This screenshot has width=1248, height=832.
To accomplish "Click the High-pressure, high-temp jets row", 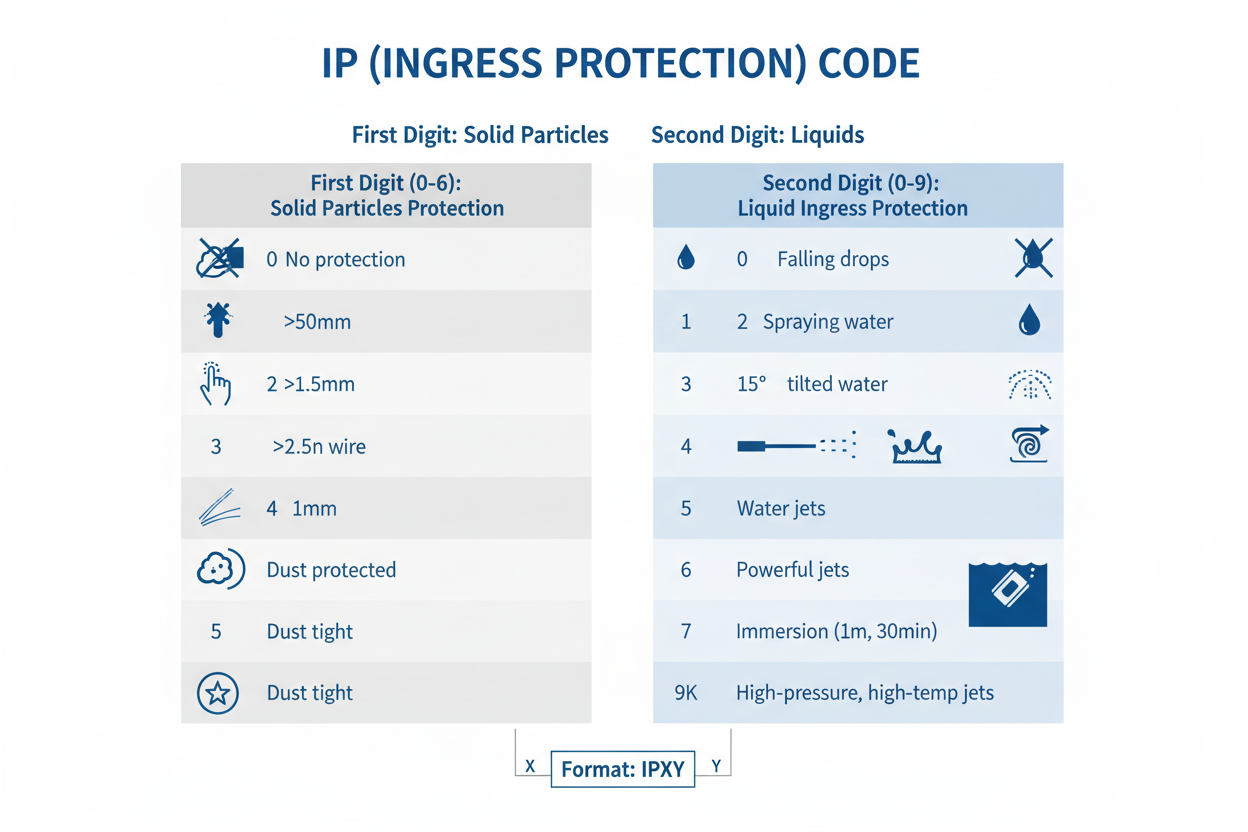I will (x=864, y=692).
